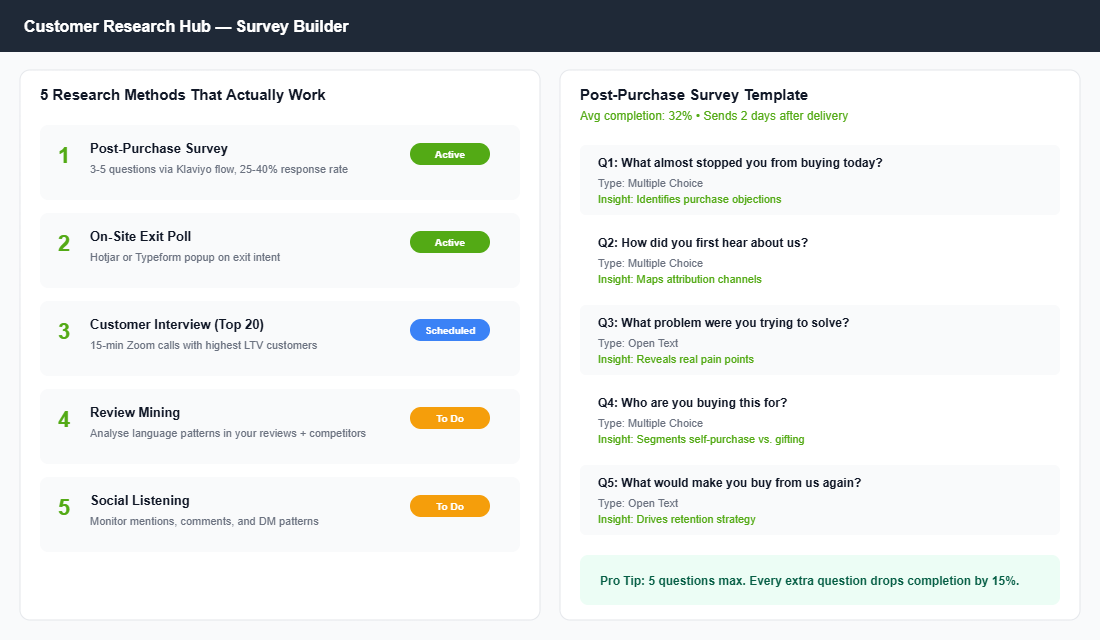Toggle the Active badge on On-Site Exit Poll

point(449,242)
